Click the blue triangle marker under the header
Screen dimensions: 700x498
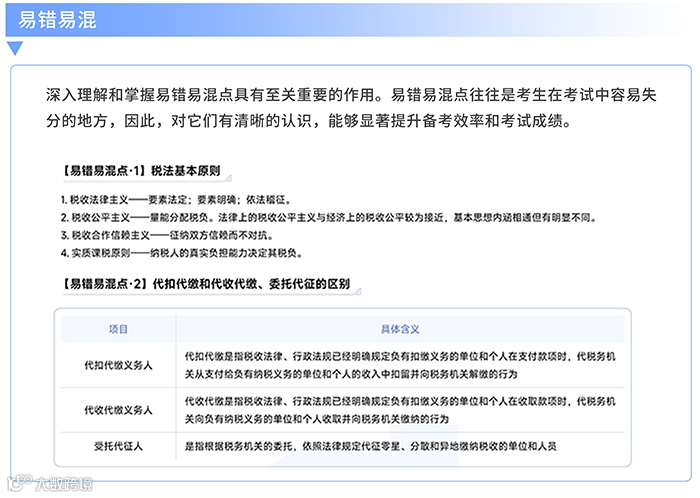[15, 48]
